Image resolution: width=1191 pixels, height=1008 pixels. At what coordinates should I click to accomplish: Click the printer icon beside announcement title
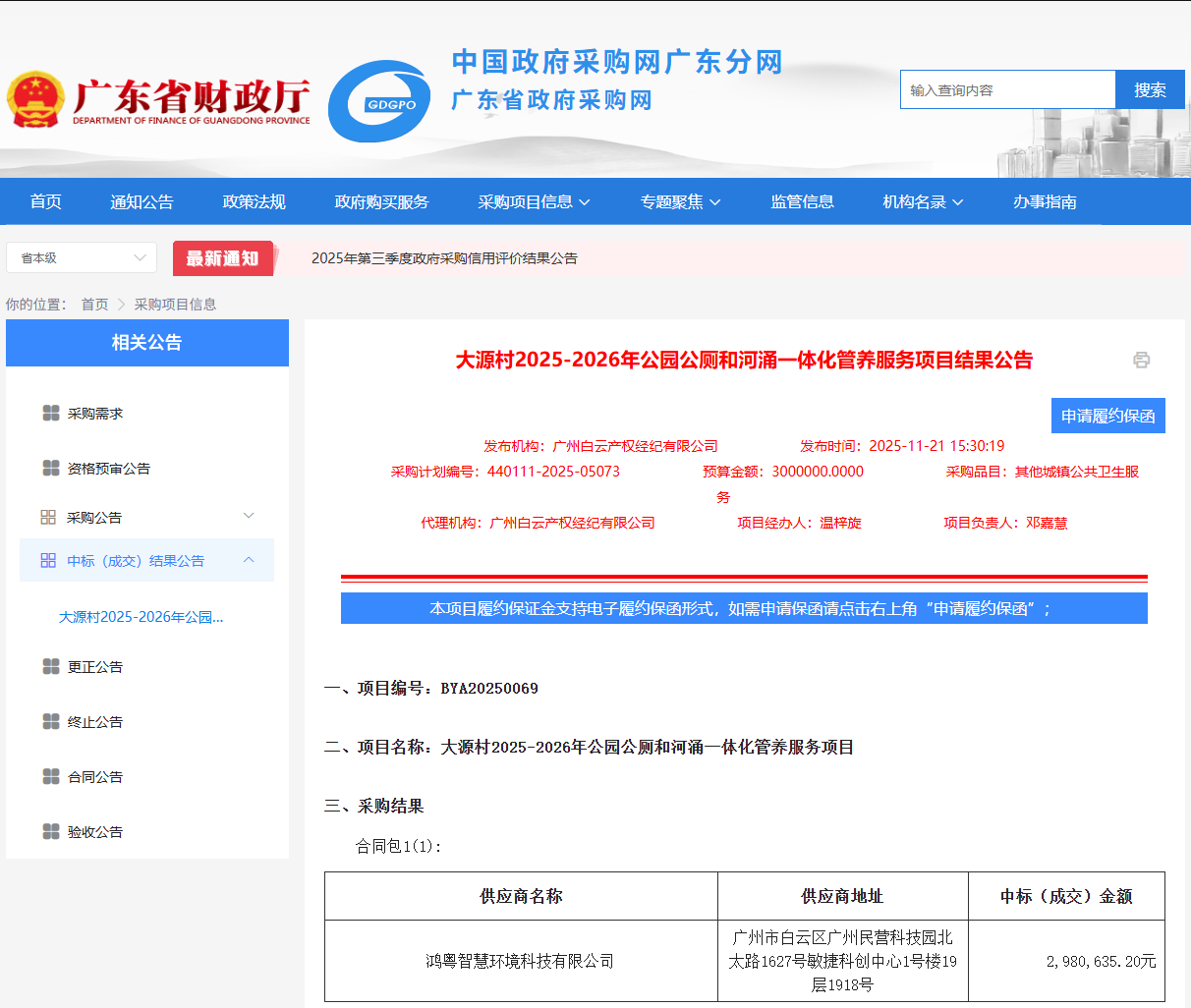[1141, 360]
